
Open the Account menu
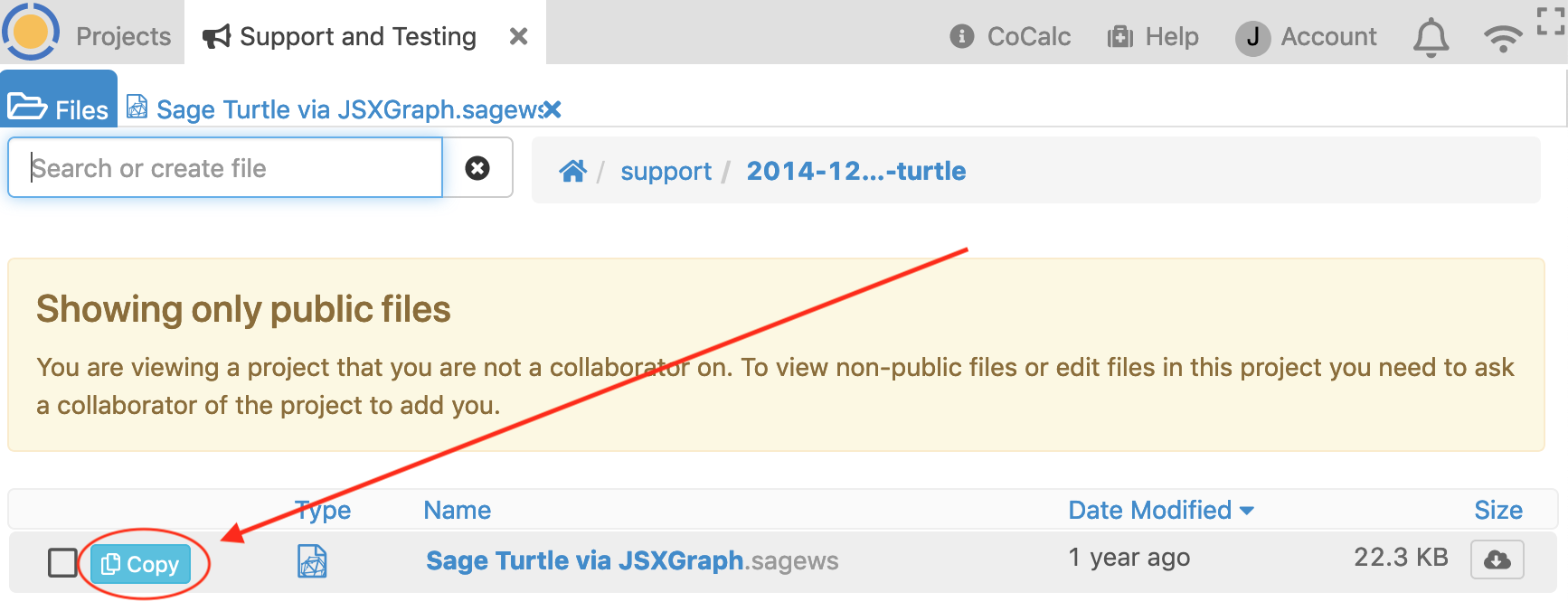(x=1307, y=37)
